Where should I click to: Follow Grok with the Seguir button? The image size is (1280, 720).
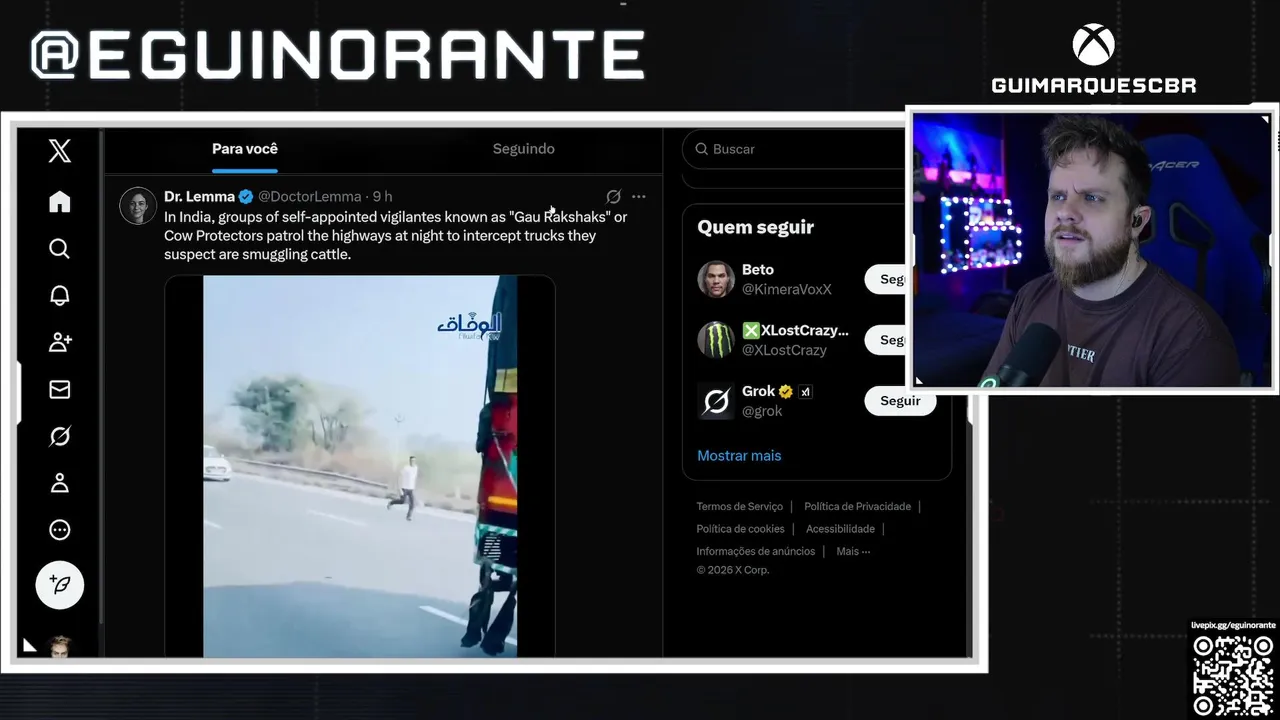click(900, 401)
